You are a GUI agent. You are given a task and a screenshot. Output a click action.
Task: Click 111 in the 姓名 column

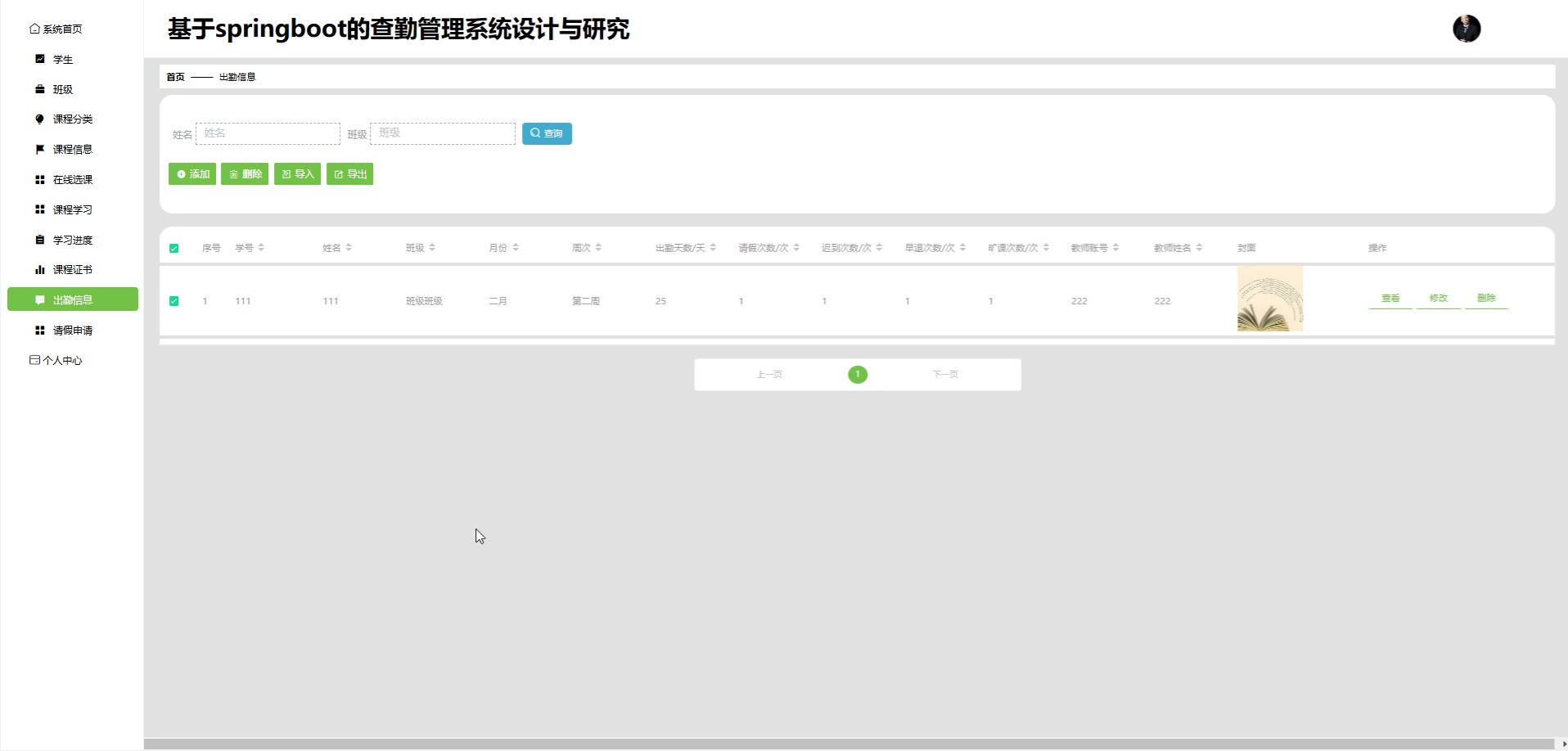tap(331, 301)
